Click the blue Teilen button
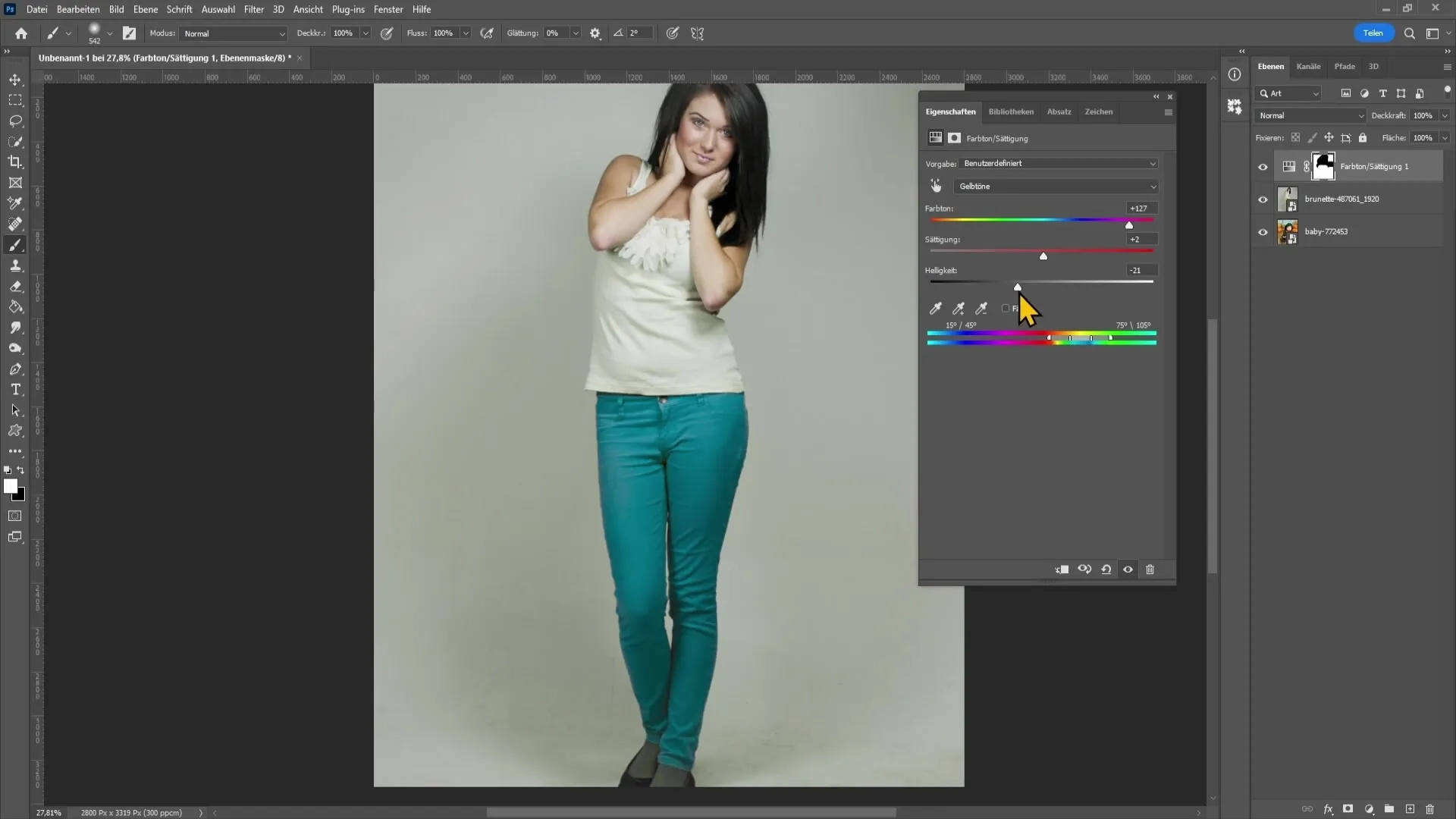This screenshot has height=819, width=1456. point(1373,33)
